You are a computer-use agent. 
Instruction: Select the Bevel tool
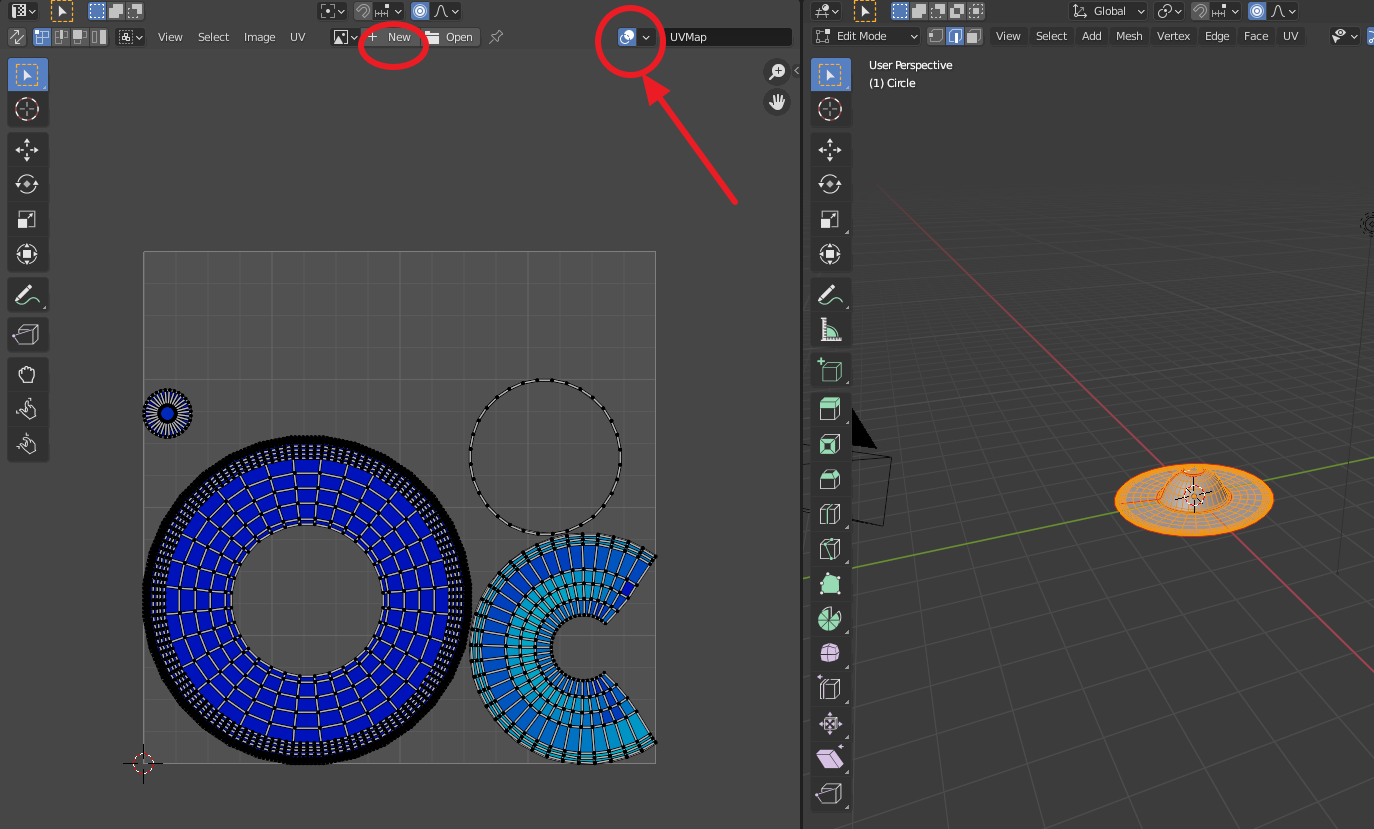coord(830,480)
